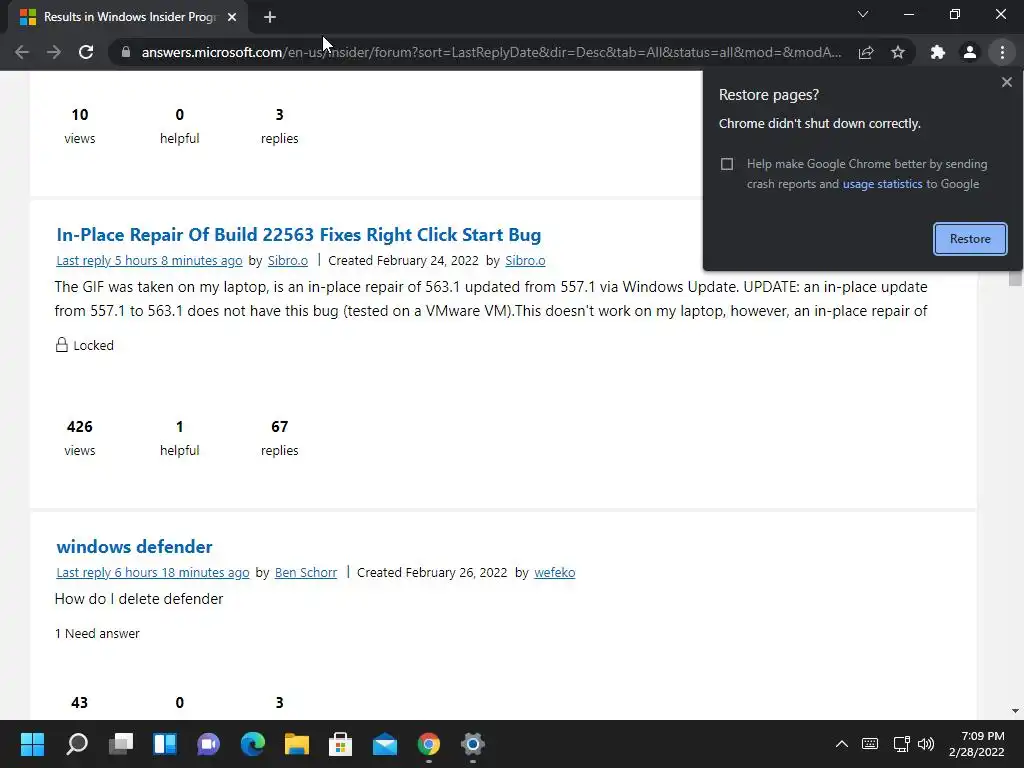
Task: Reload the current page
Action: (x=86, y=52)
